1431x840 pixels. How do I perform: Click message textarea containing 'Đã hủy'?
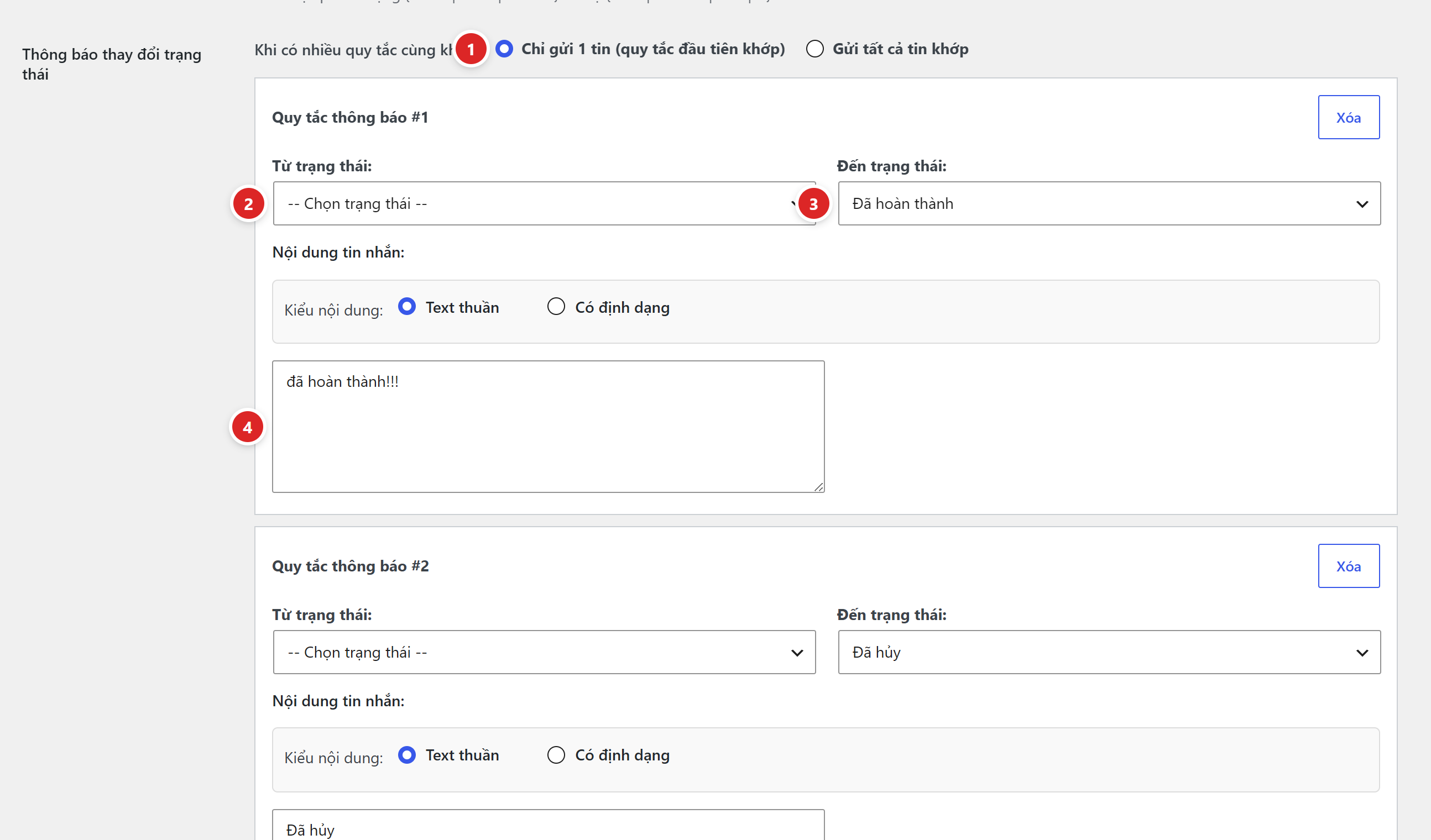point(548,825)
